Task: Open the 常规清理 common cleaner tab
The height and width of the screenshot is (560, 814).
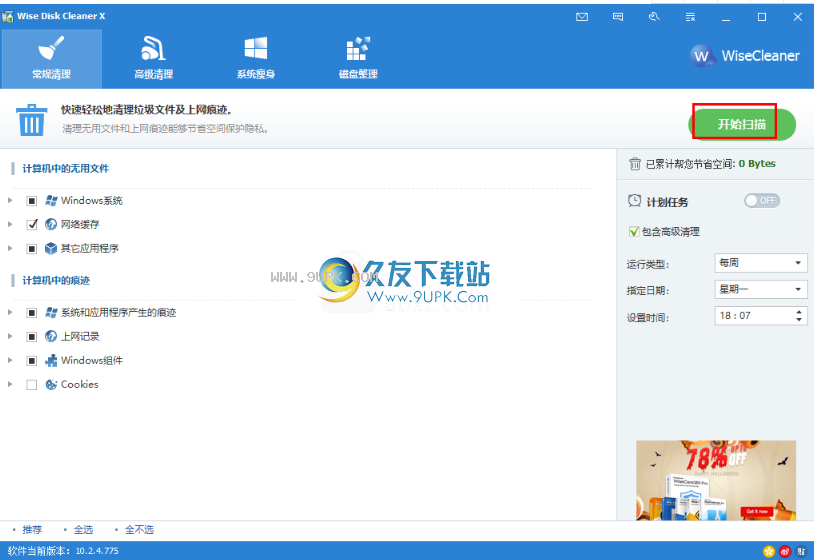Action: point(51,59)
